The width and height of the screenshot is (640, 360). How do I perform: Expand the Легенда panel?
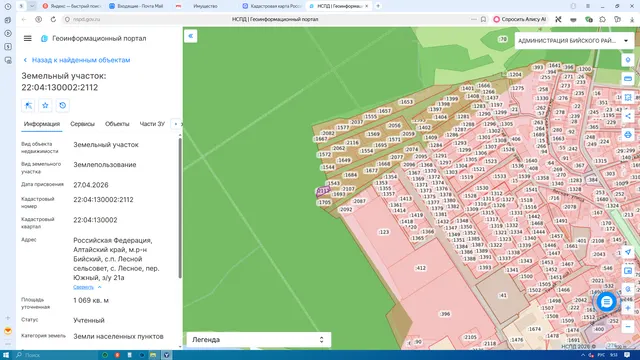[258, 340]
